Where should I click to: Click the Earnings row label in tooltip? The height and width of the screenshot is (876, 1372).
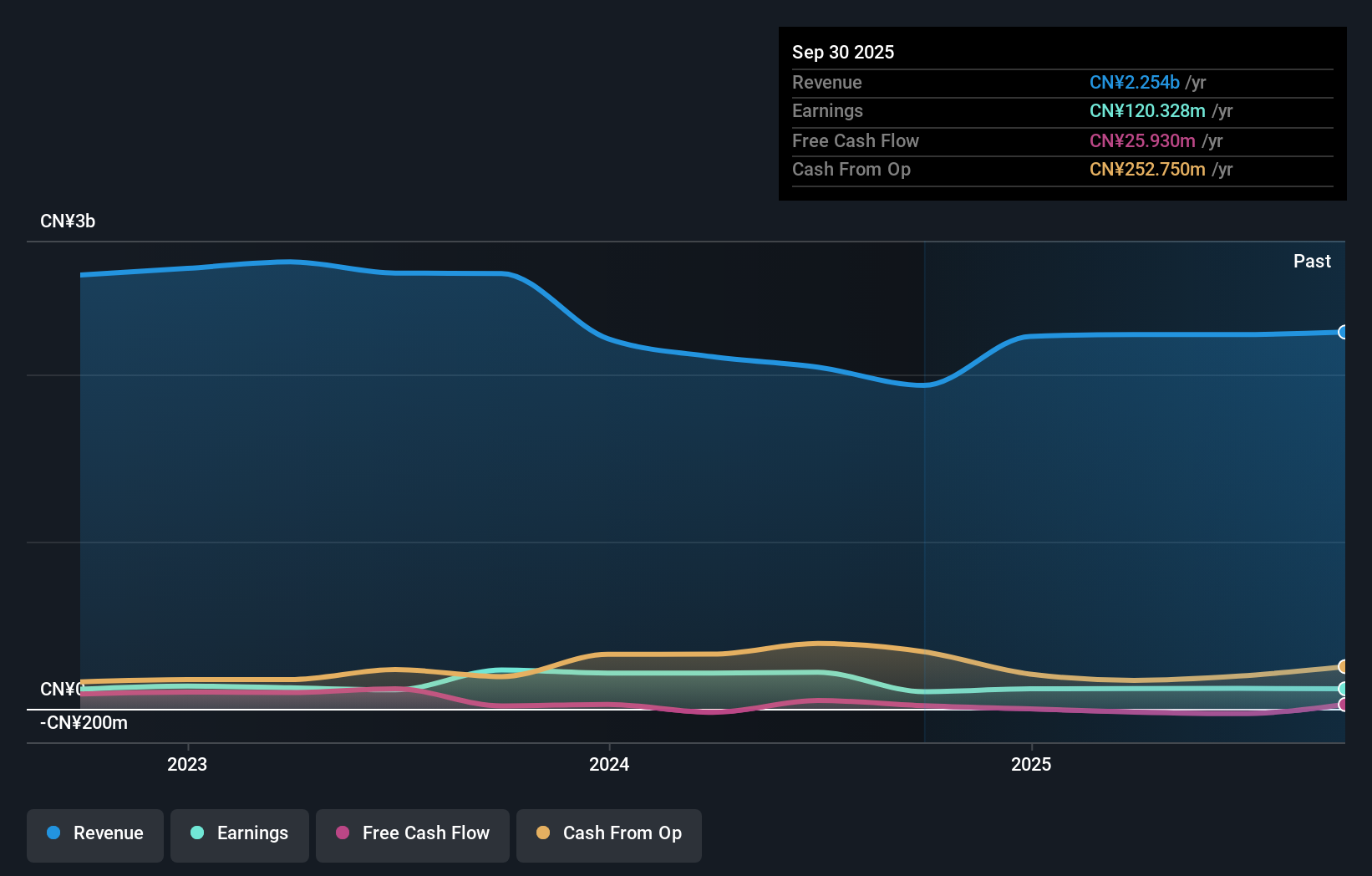827,110
